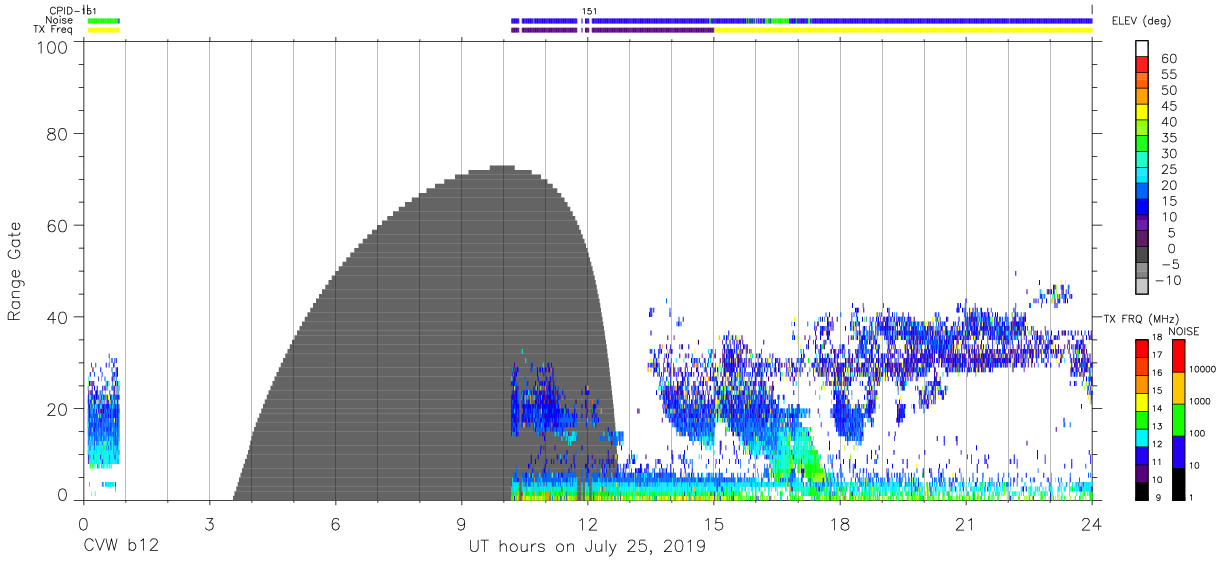
Task: Click the '151' CPID marker near hour 12
Action: click(x=589, y=11)
